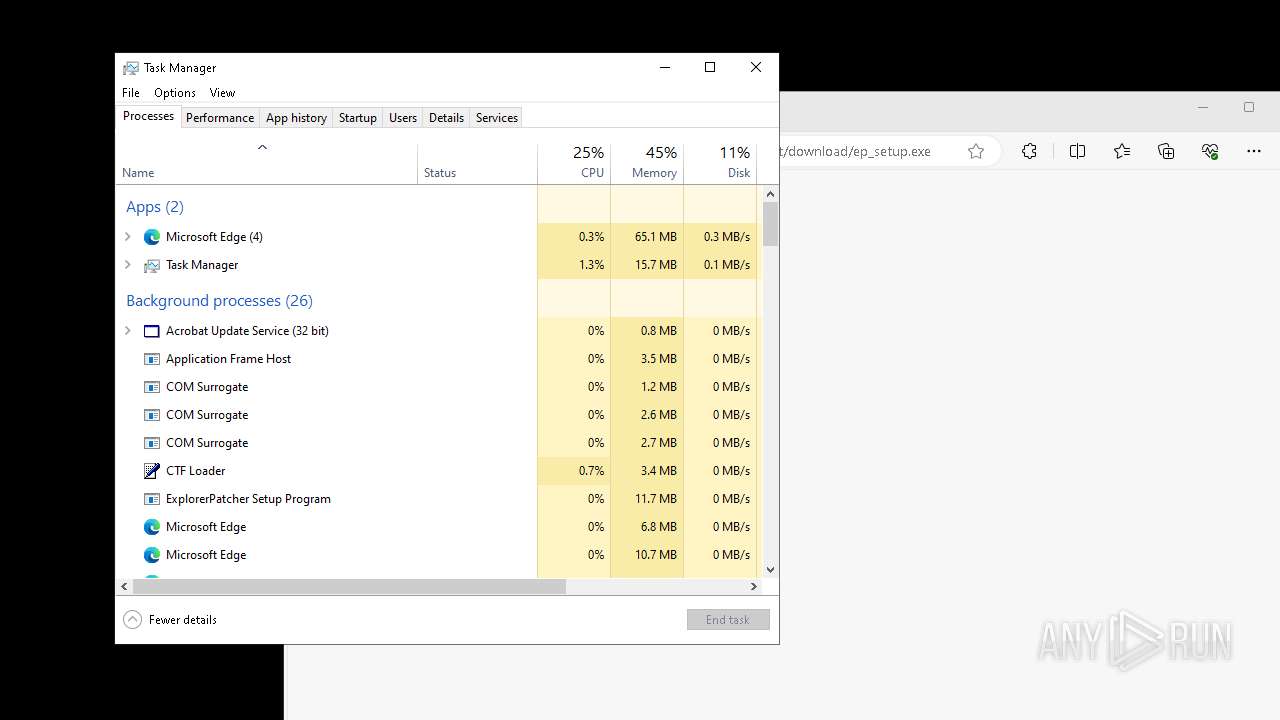Click the horizontal scrollbar thumb
Viewport: 1280px width, 720px height.
349,587
